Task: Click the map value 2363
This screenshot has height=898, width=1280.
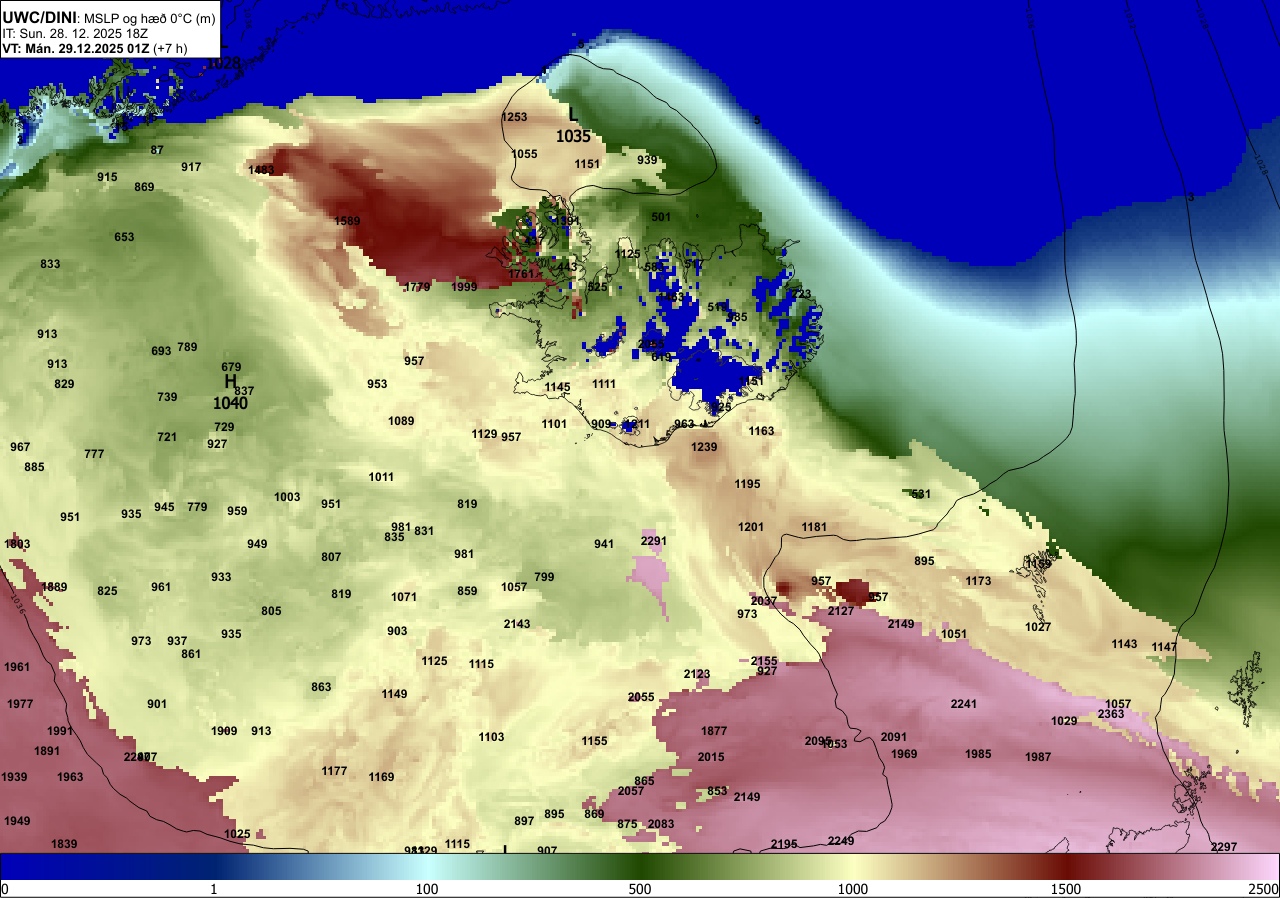Action: click(x=1111, y=714)
